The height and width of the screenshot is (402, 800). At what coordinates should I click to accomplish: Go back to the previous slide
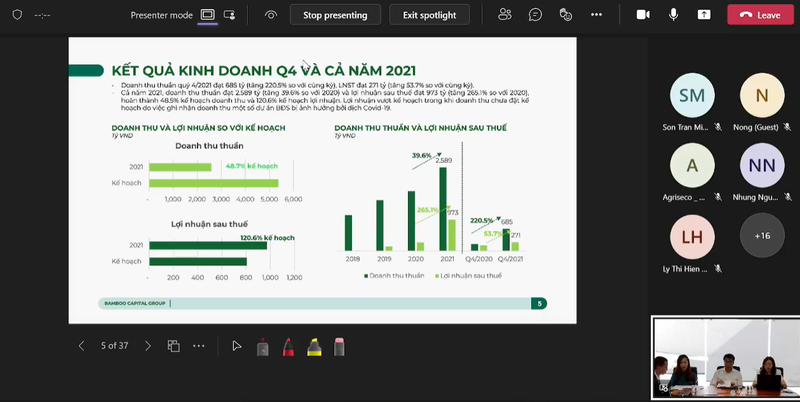(82, 346)
